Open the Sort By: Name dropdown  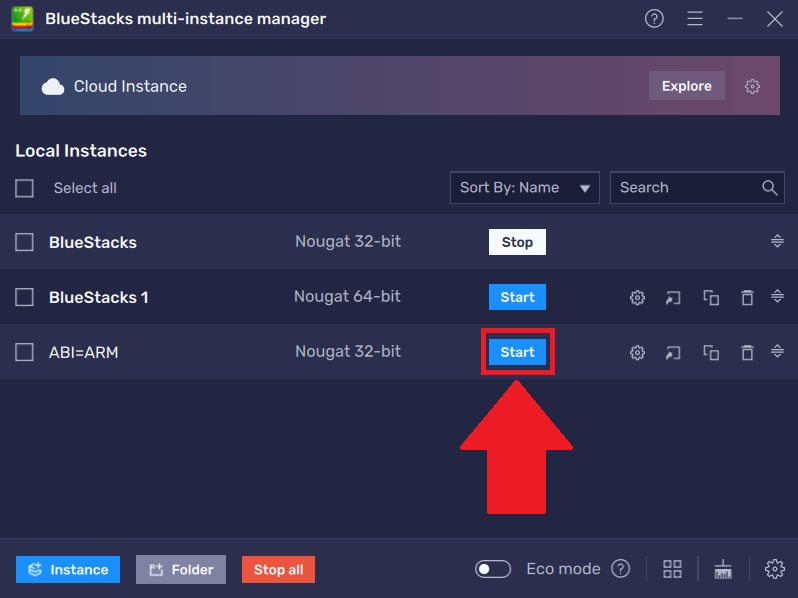524,187
